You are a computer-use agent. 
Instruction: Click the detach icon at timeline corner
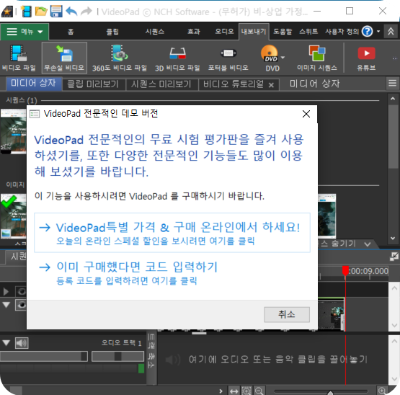394,256
